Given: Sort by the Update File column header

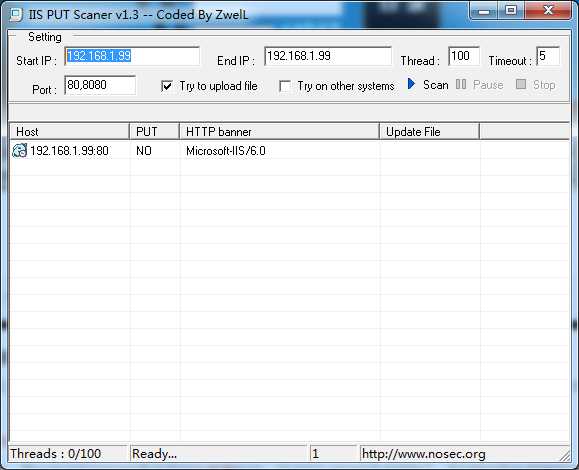Looking at the screenshot, I should click(430, 132).
